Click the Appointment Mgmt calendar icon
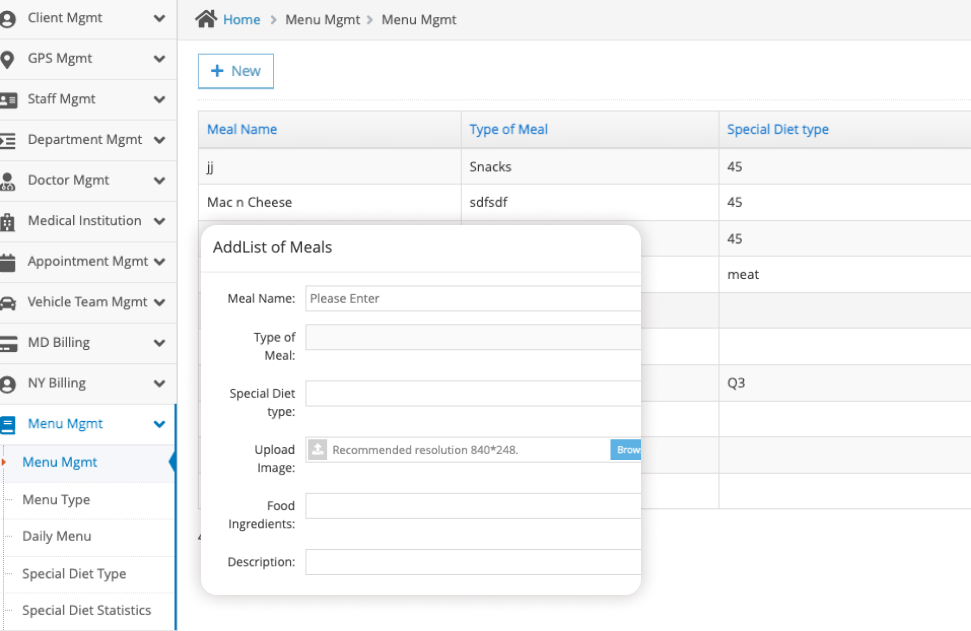971x631 pixels. (x=8, y=262)
